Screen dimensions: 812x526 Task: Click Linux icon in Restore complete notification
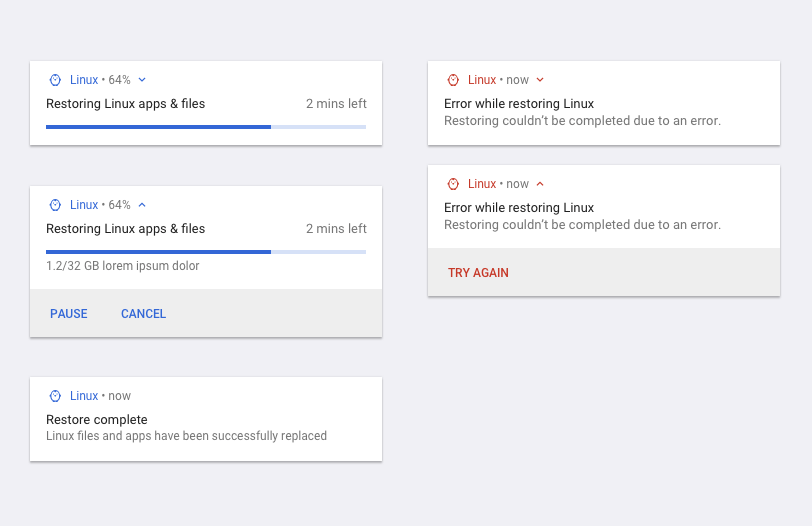point(55,396)
